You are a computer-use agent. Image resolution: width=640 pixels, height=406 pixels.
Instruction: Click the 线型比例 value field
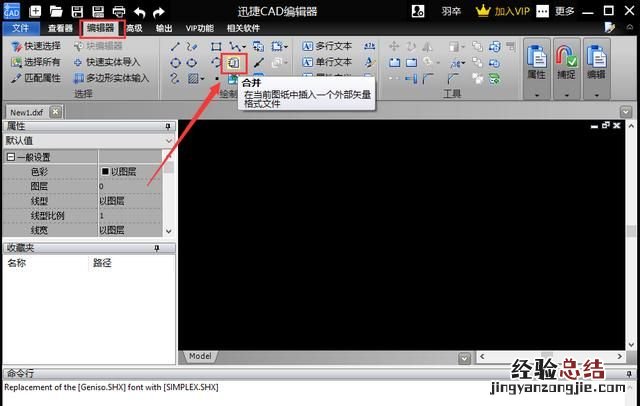[130, 215]
